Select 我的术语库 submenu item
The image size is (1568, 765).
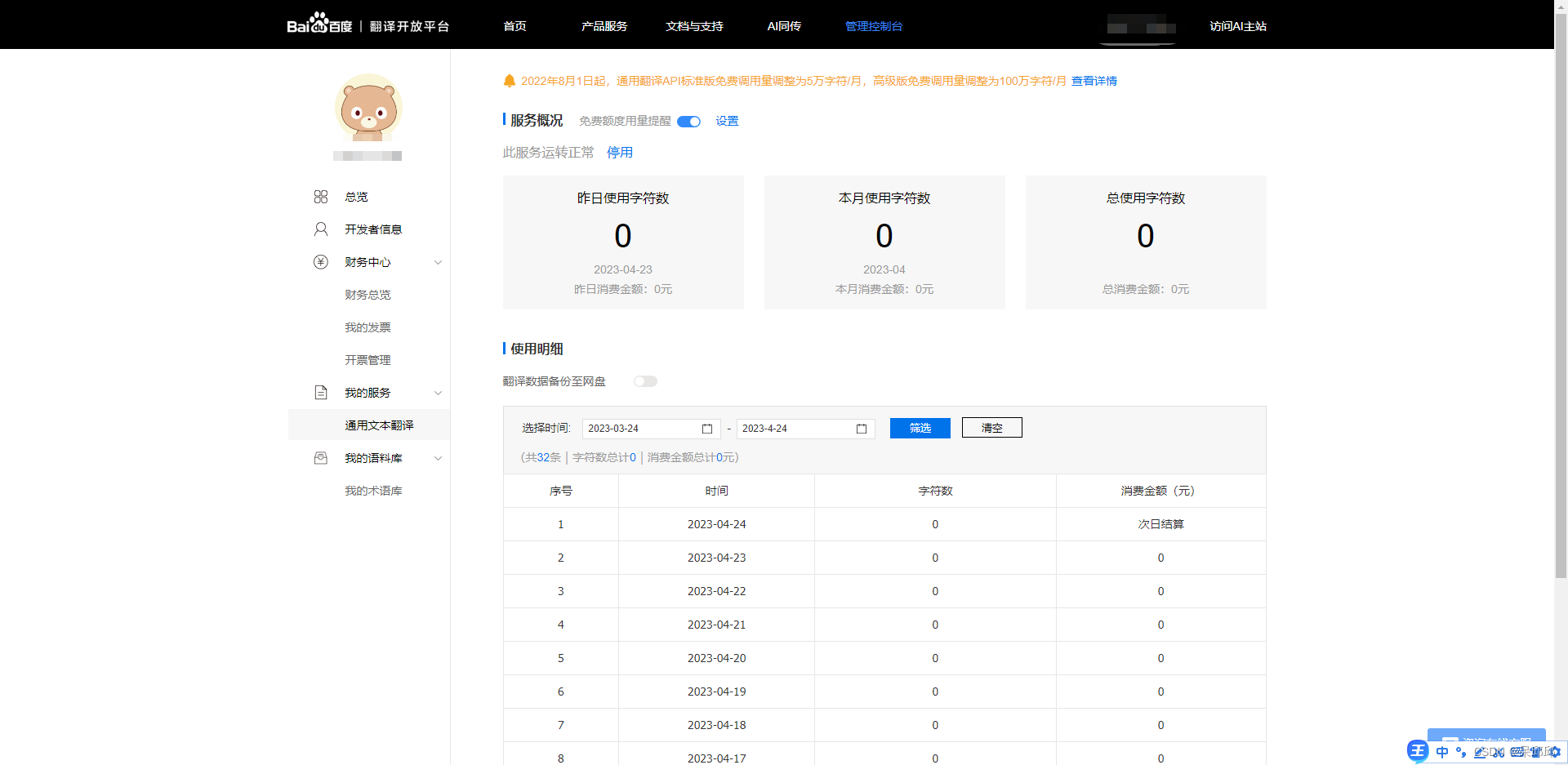point(373,491)
